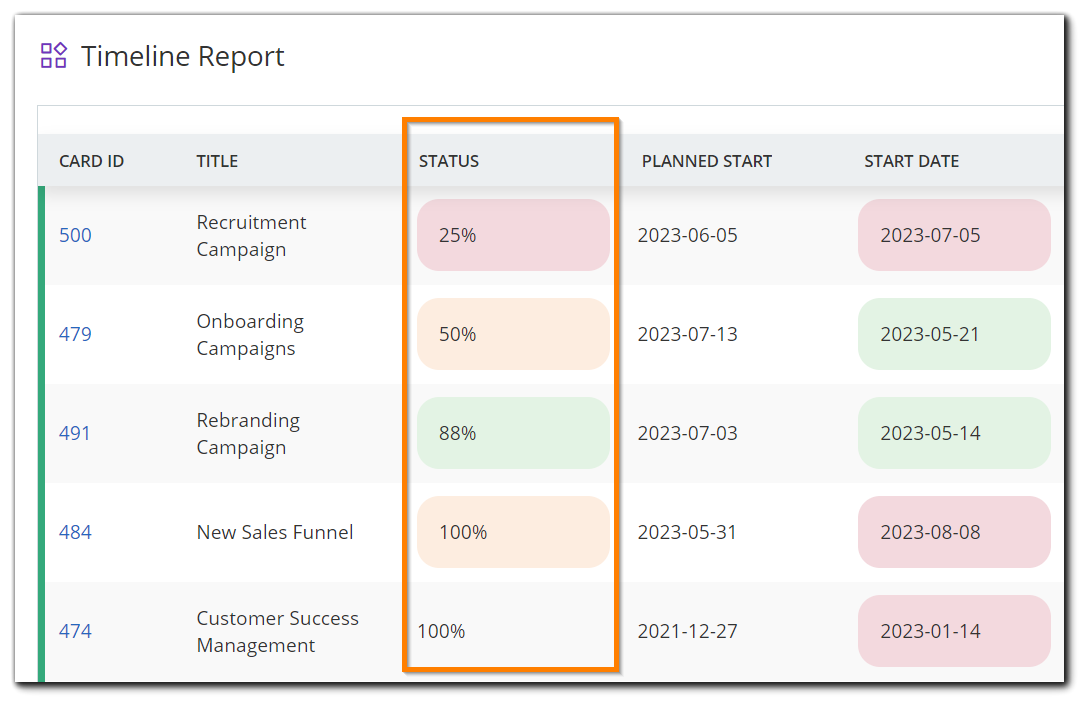The height and width of the screenshot is (709, 1091).
Task: Open card 491 via its ID link
Action: click(75, 433)
